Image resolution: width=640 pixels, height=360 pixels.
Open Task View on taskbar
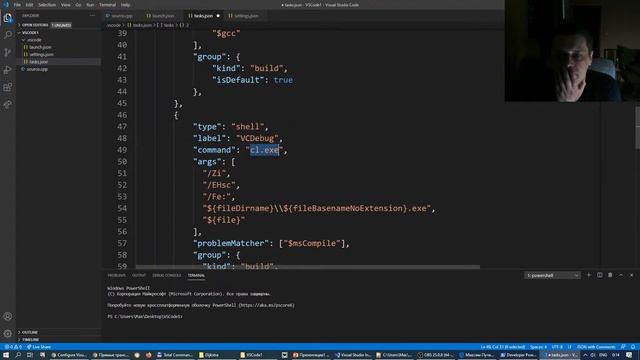coord(30,355)
